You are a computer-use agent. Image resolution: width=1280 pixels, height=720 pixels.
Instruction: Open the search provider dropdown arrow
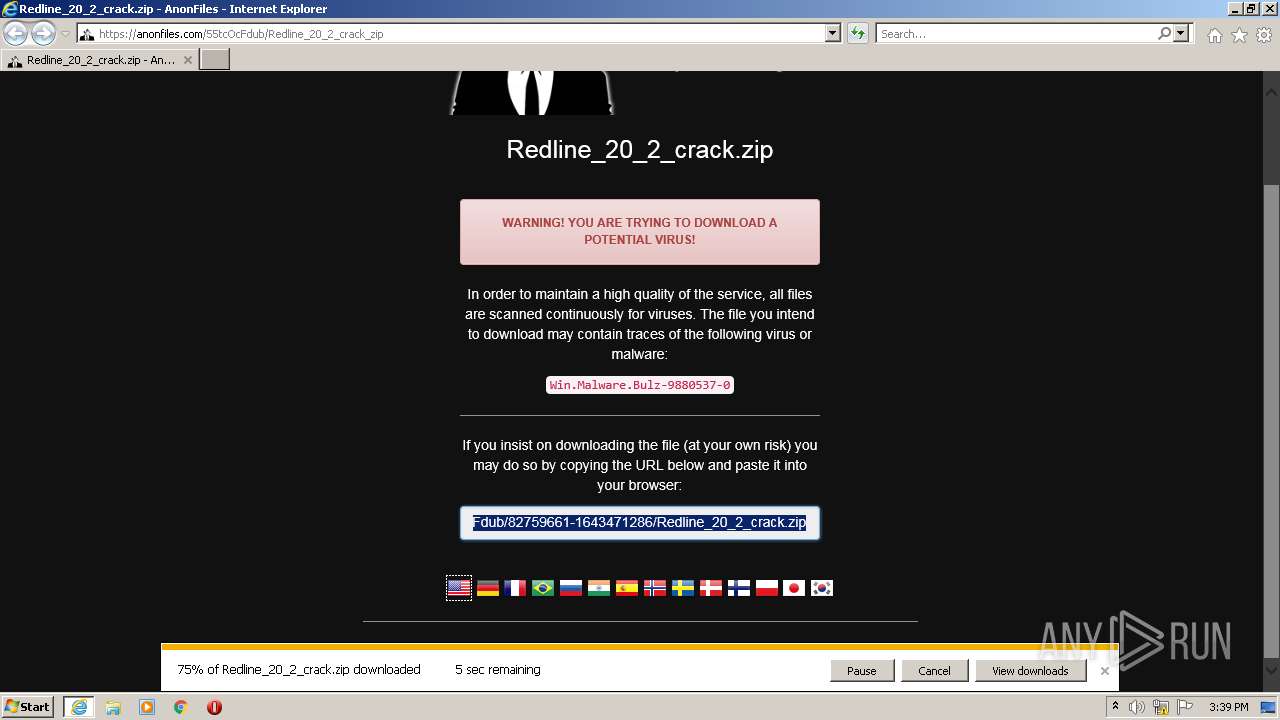coord(1181,34)
